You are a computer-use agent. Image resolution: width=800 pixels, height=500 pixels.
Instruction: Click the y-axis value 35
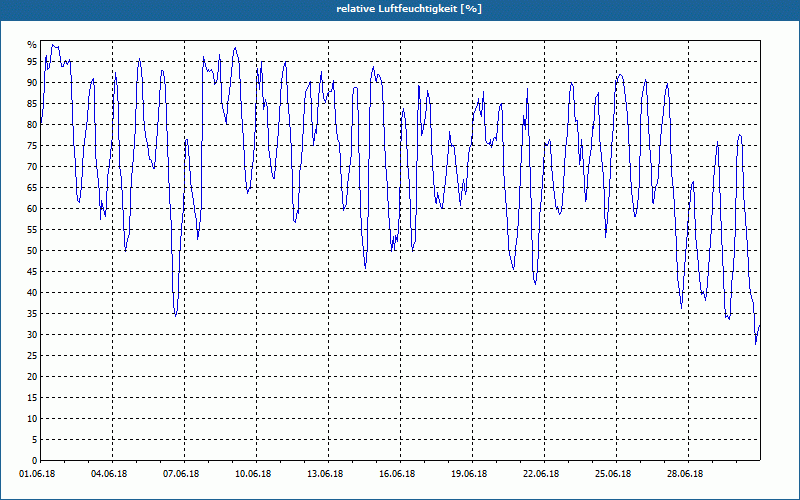[x=32, y=314]
